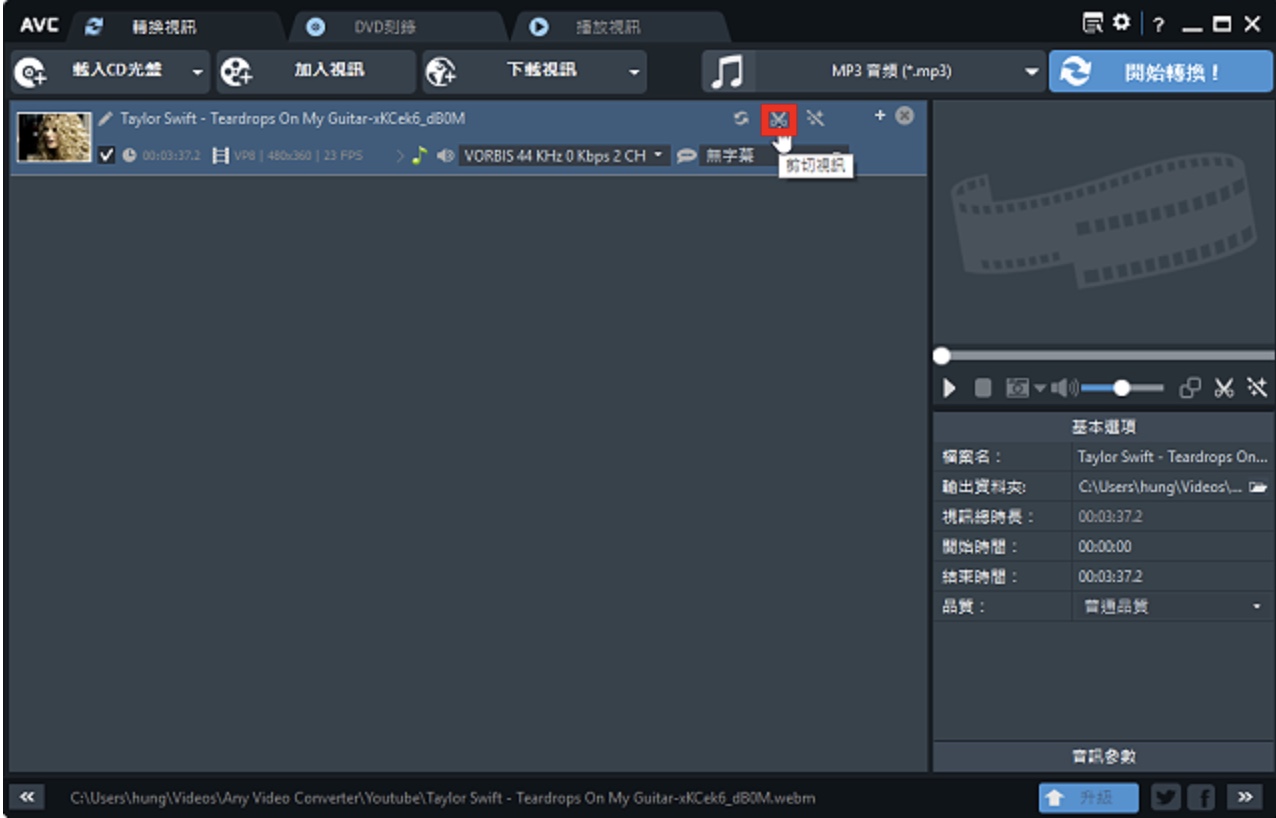1276x818 pixels.
Task: Click the magic wand icon under the preview
Action: coord(1258,388)
